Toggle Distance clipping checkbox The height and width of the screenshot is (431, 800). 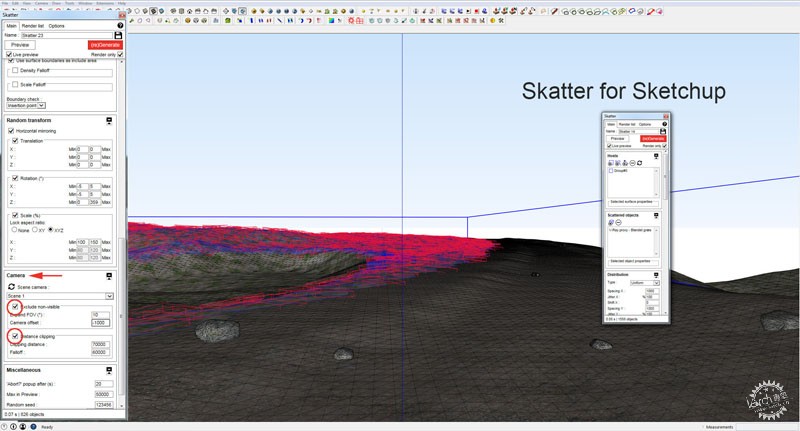15,336
